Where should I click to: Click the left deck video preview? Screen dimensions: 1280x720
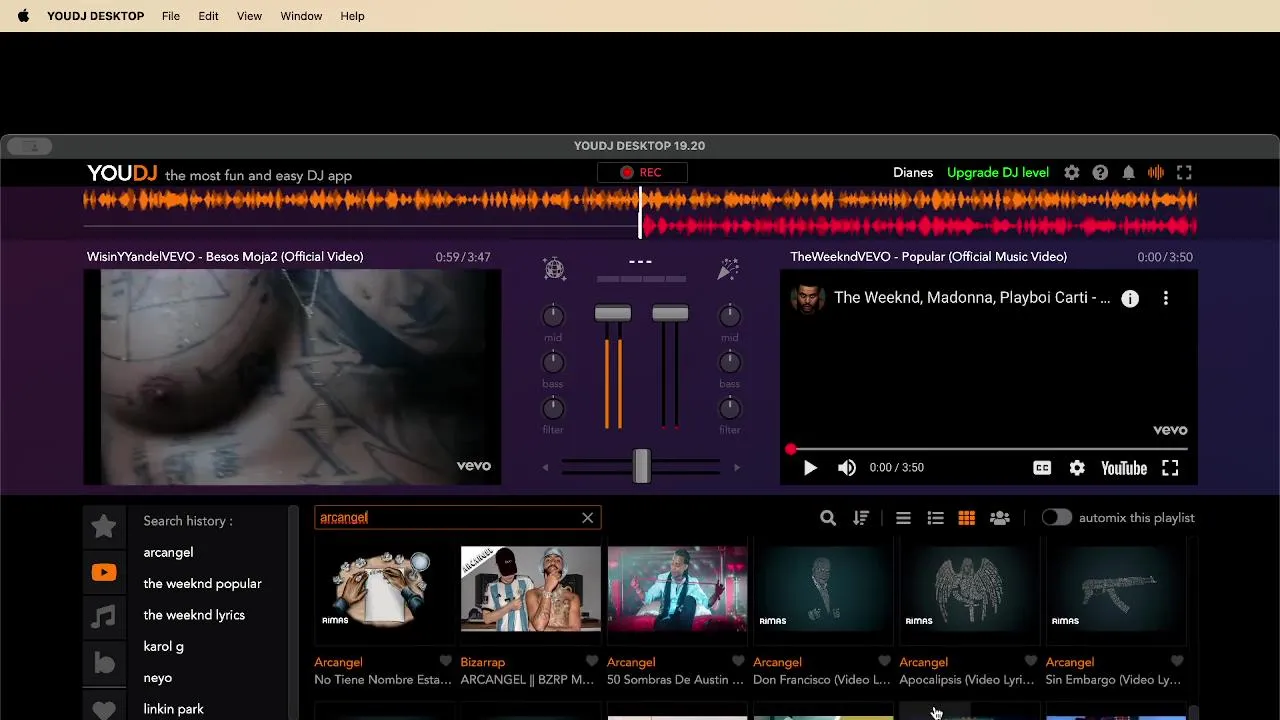click(292, 377)
